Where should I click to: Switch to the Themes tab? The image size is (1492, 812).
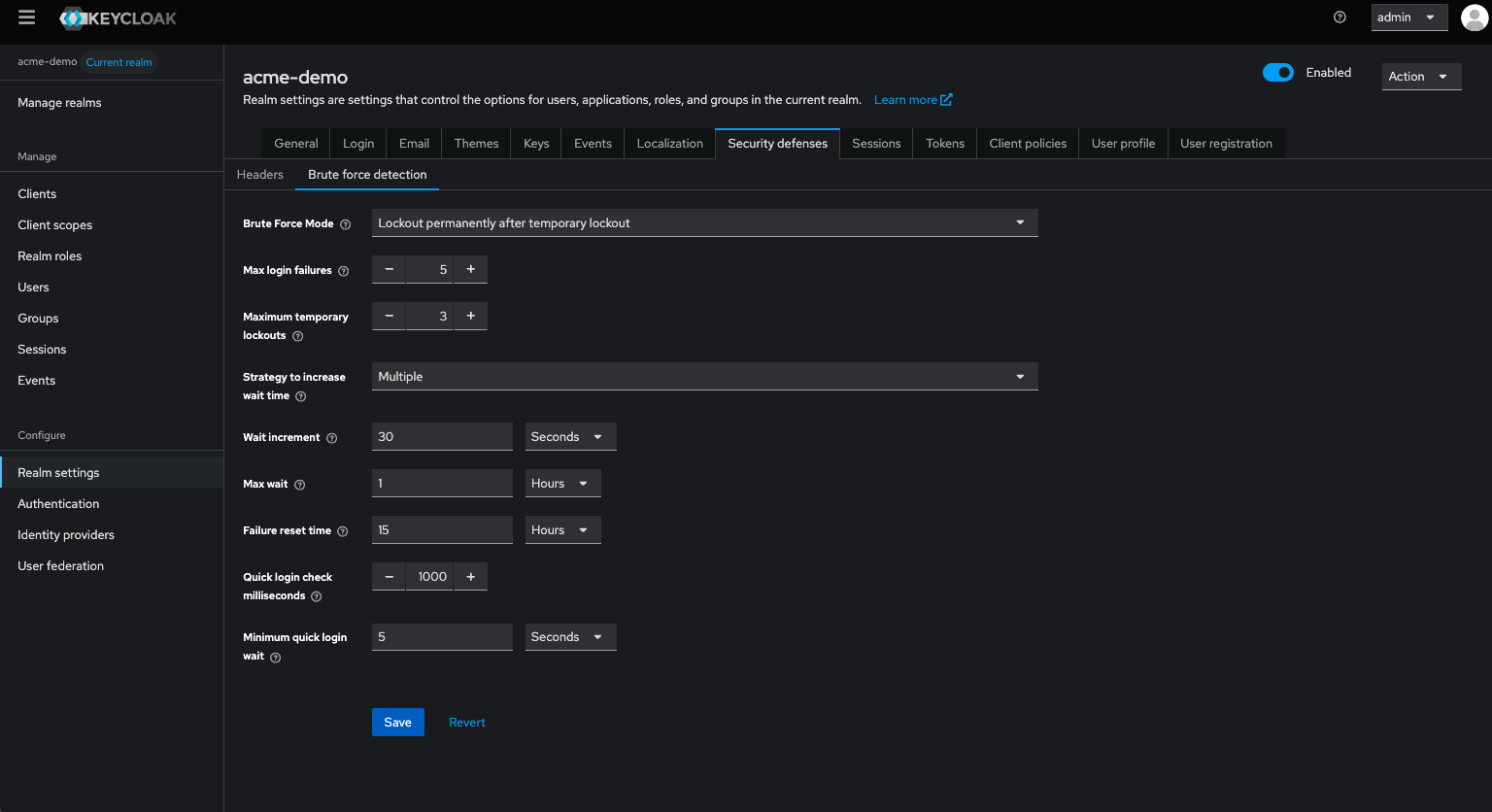point(476,143)
